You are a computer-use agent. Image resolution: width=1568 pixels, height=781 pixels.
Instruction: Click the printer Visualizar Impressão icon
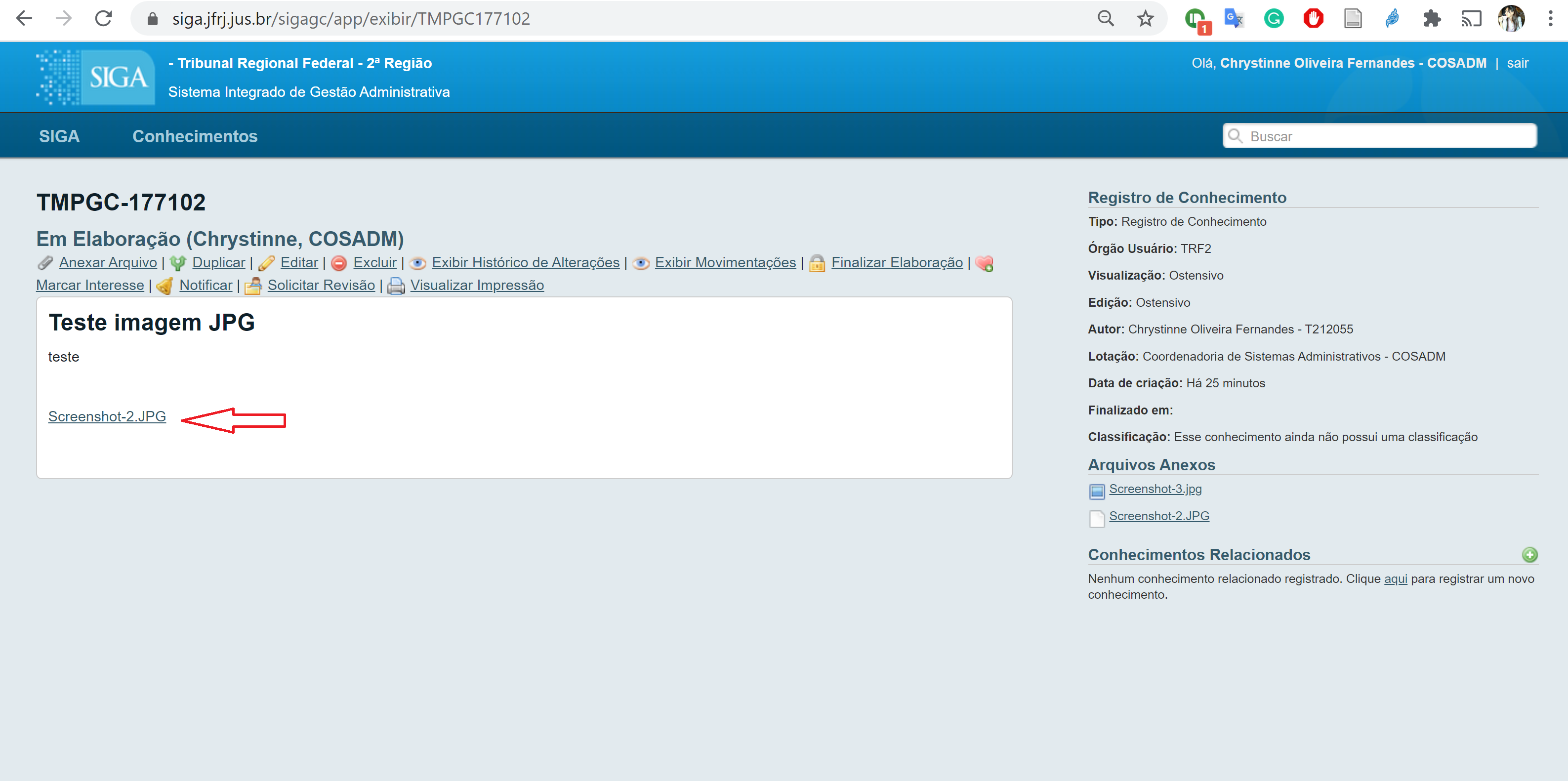(396, 286)
